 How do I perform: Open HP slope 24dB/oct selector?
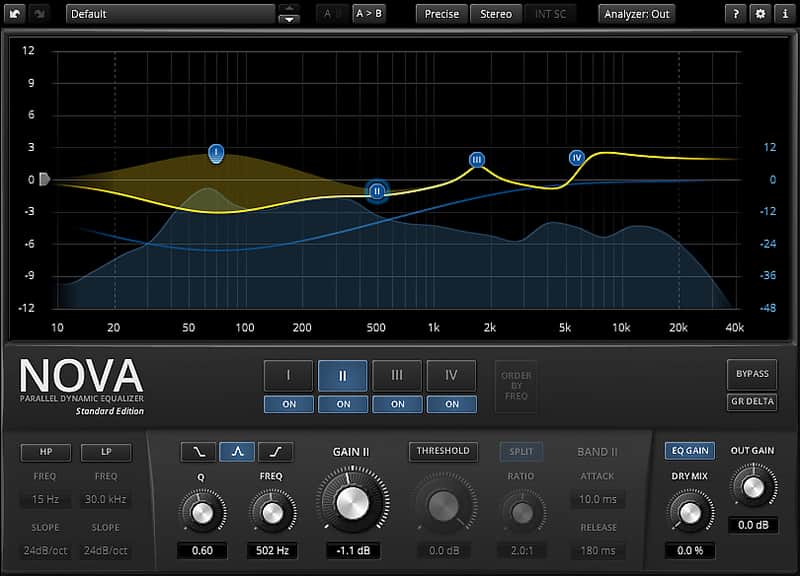[45, 550]
